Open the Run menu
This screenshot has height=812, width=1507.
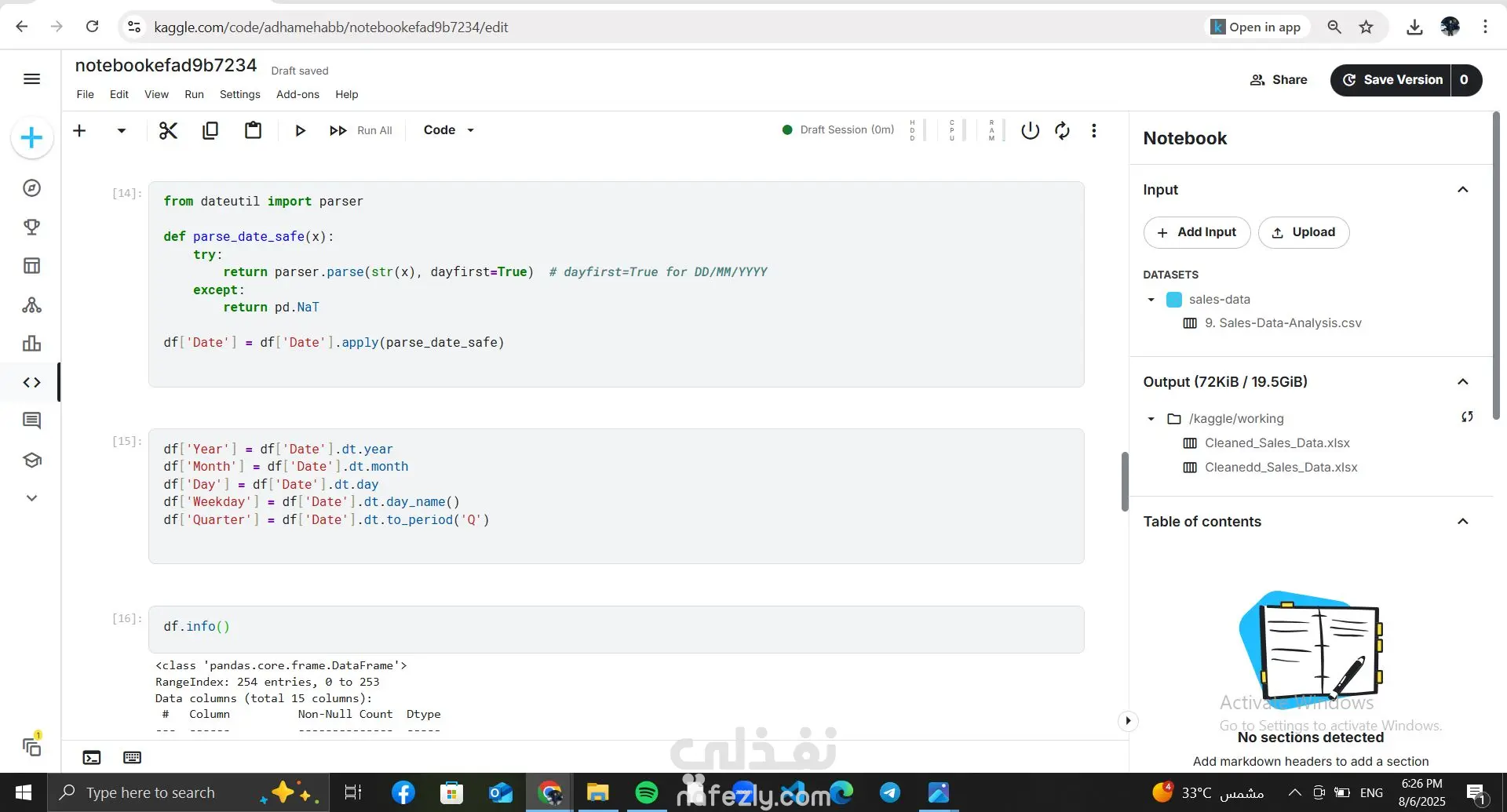(194, 94)
